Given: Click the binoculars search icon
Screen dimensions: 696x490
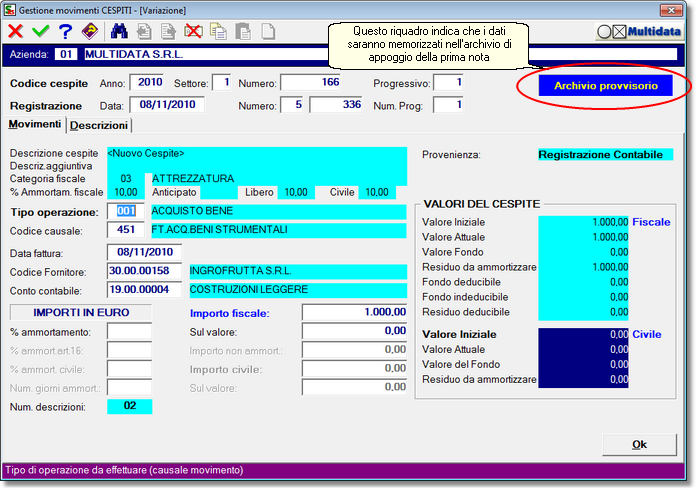Looking at the screenshot, I should pyautogui.click(x=119, y=32).
